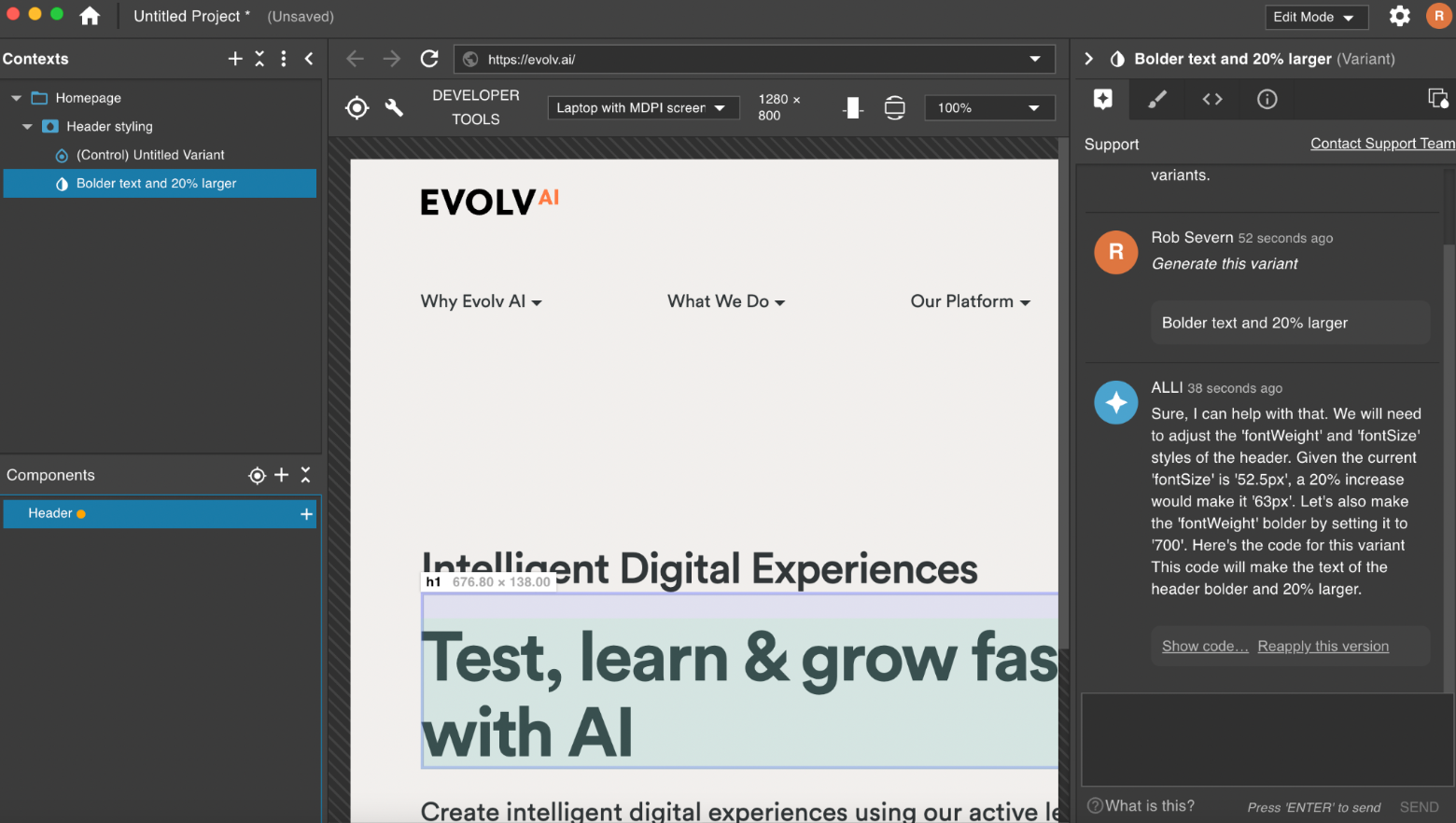Collapse all items in Contexts panel

point(259,59)
